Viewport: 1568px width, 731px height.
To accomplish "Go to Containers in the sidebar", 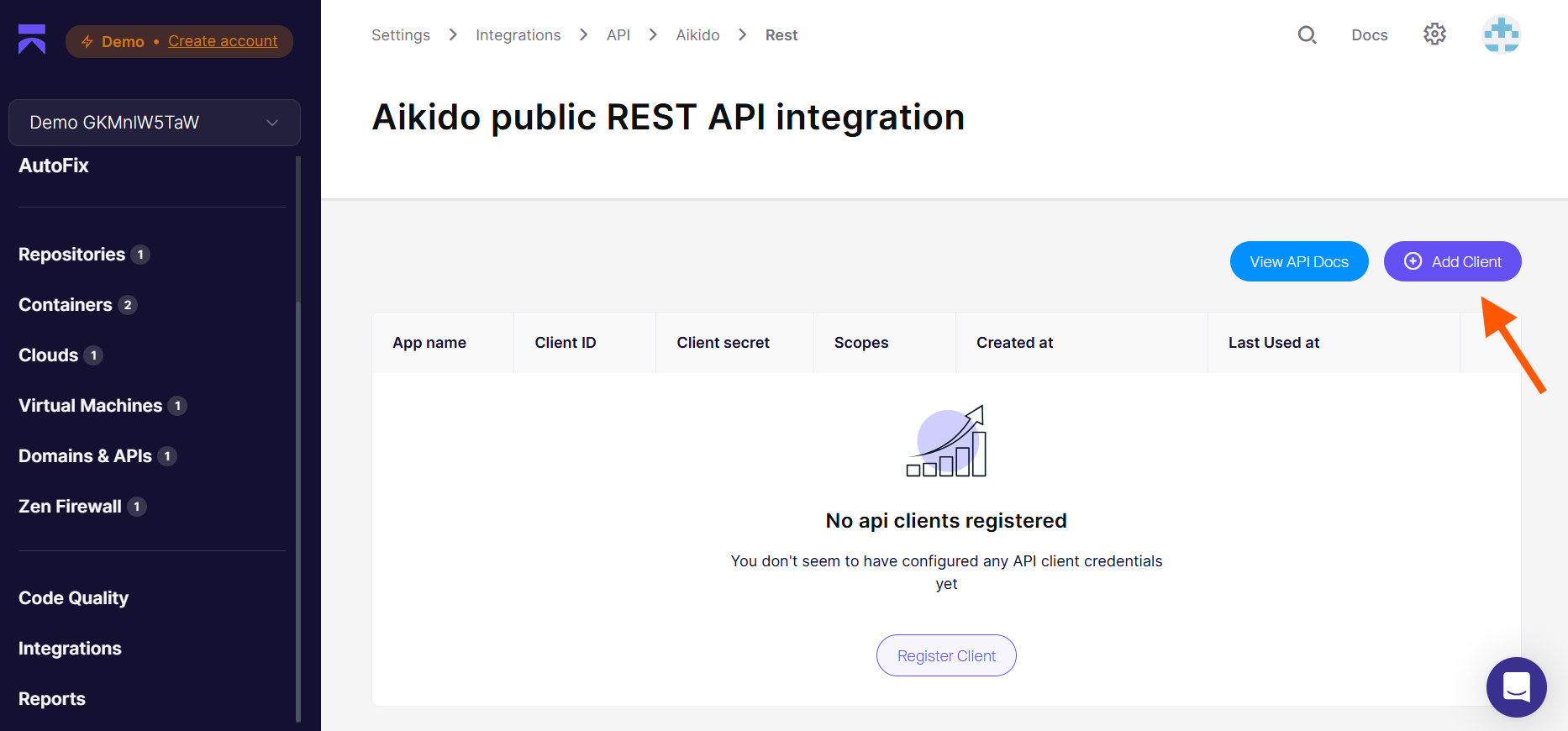I will pos(66,305).
